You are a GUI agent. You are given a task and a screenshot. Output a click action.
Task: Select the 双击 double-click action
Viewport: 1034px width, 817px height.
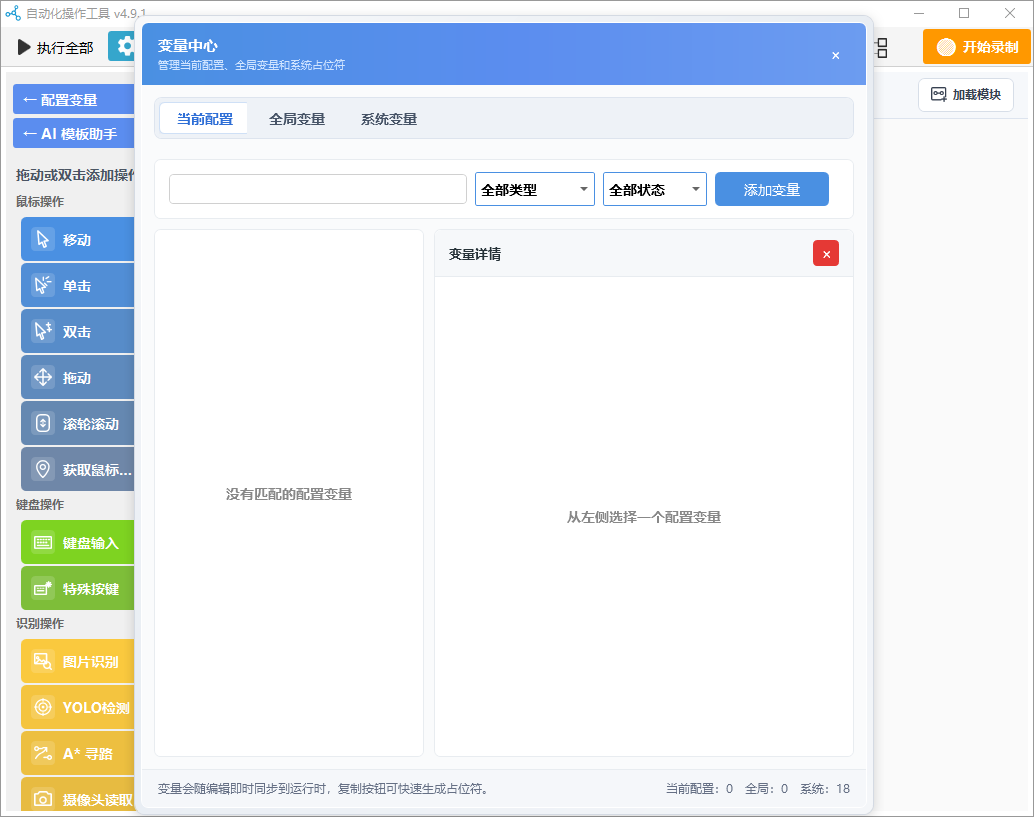point(78,332)
